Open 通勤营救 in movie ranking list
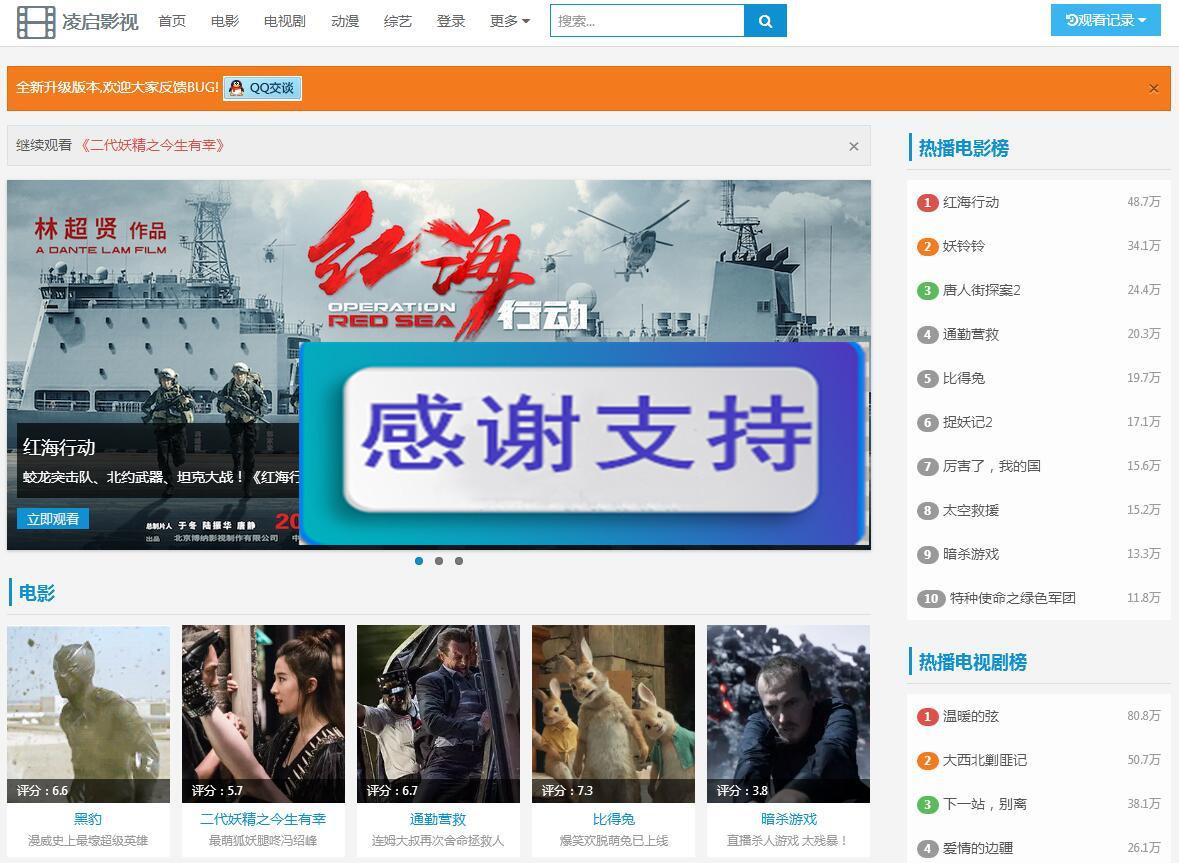The height and width of the screenshot is (863, 1179). [971, 335]
